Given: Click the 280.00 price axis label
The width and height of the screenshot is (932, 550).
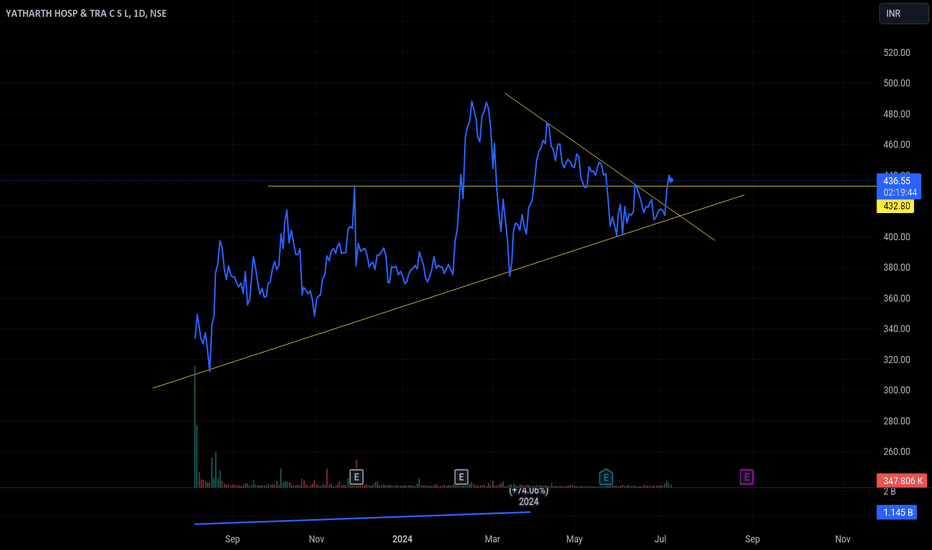Looking at the screenshot, I should coord(896,421).
